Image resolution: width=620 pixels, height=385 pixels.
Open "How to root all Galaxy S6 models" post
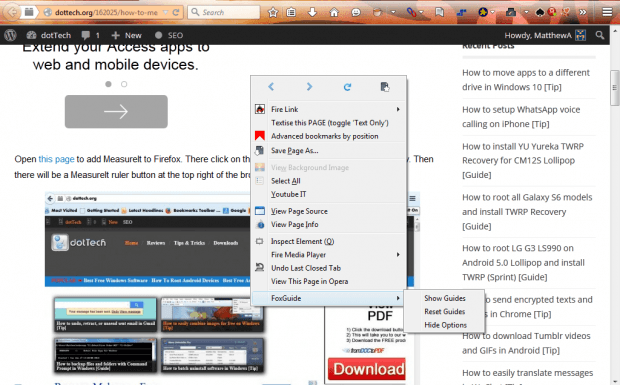click(x=527, y=211)
